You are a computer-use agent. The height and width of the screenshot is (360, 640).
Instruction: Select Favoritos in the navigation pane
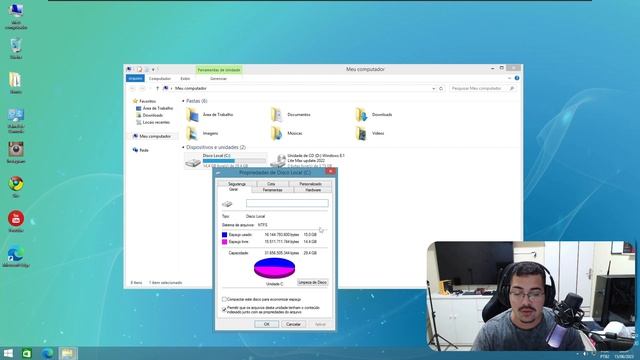tap(144, 101)
